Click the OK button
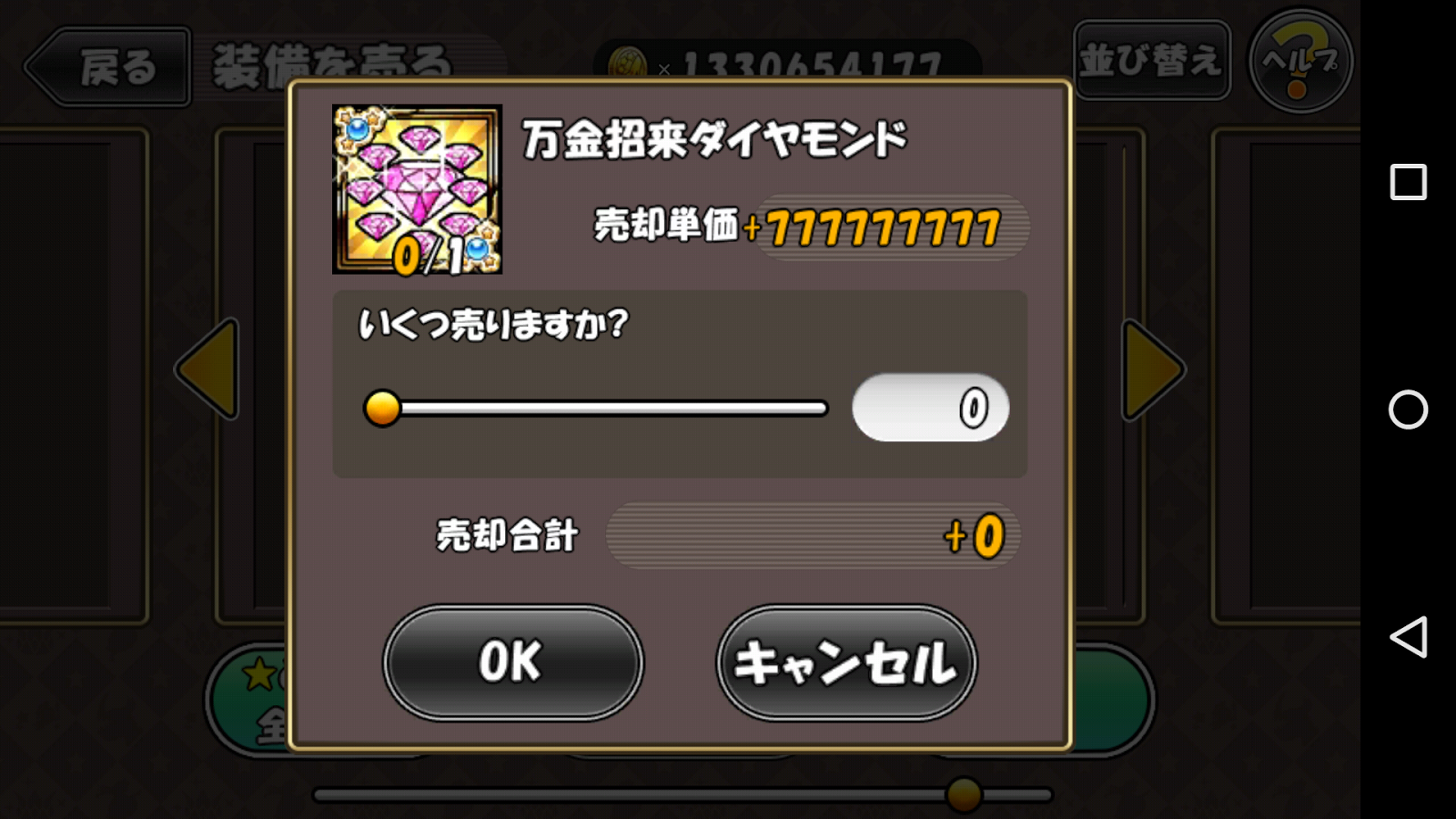This screenshot has width=1456, height=819. [512, 662]
